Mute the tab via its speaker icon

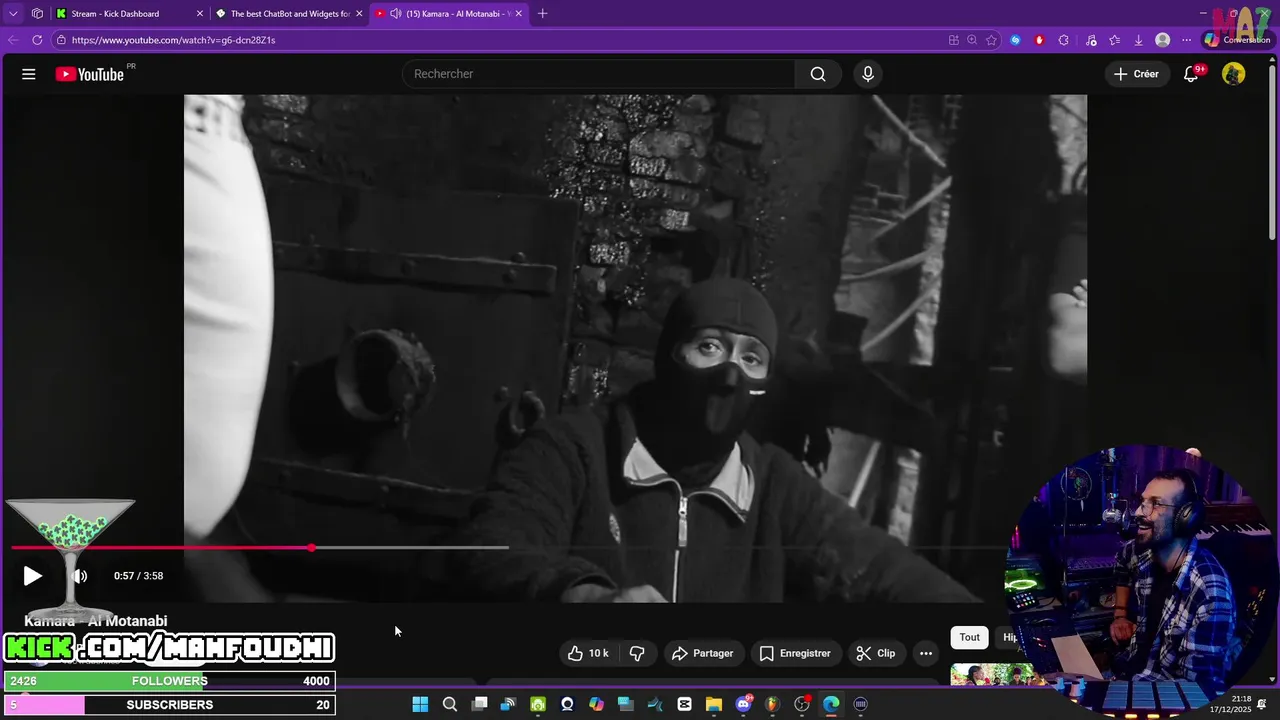tap(395, 14)
